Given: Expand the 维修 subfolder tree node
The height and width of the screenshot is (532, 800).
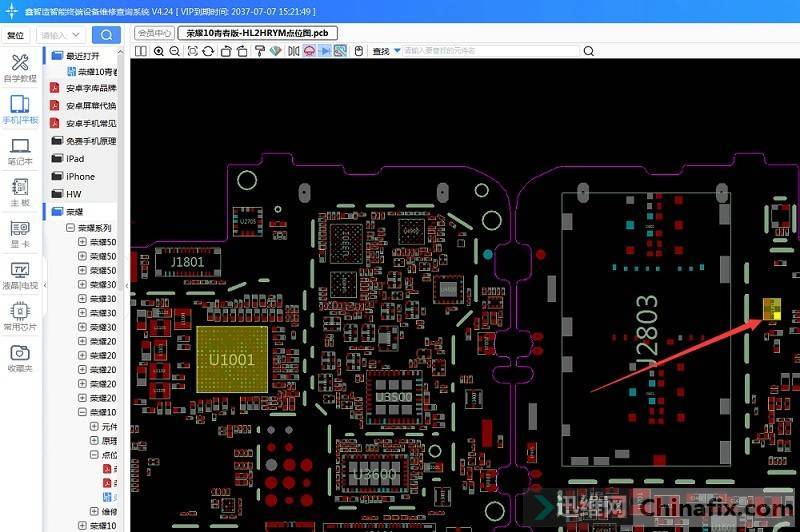Looking at the screenshot, I should [x=95, y=511].
